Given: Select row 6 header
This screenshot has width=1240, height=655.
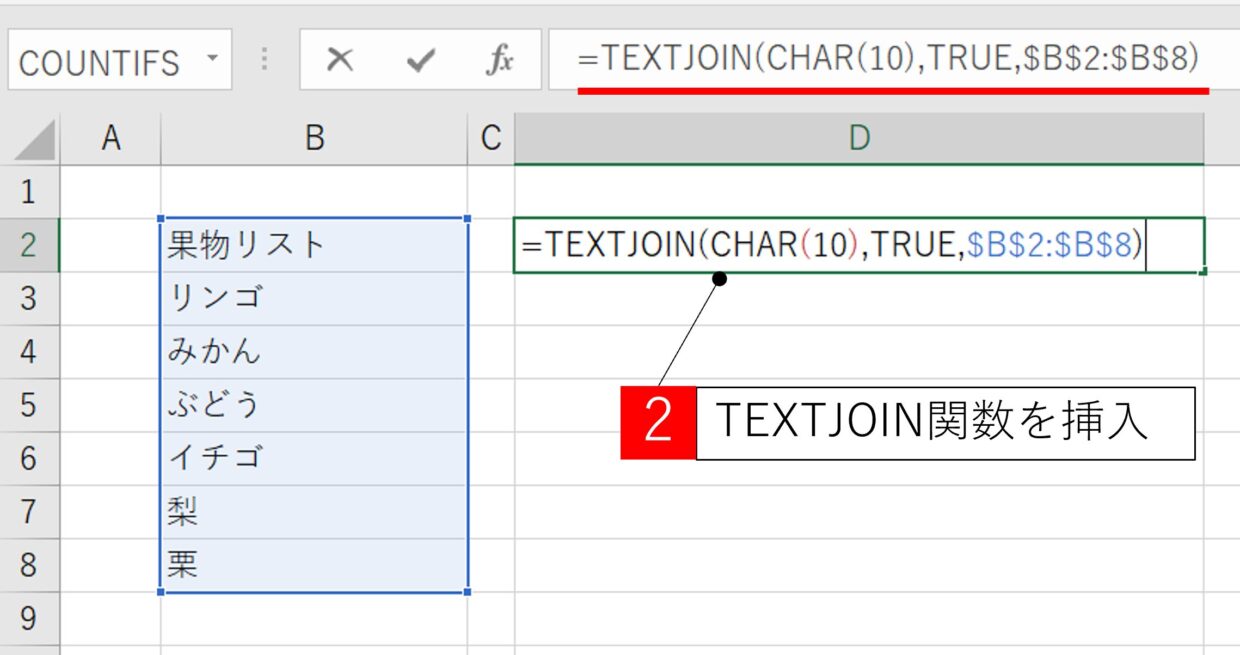Looking at the screenshot, I should point(29,459).
